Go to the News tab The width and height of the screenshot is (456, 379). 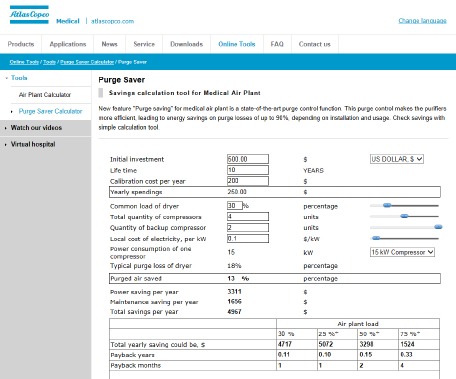[x=109, y=44]
